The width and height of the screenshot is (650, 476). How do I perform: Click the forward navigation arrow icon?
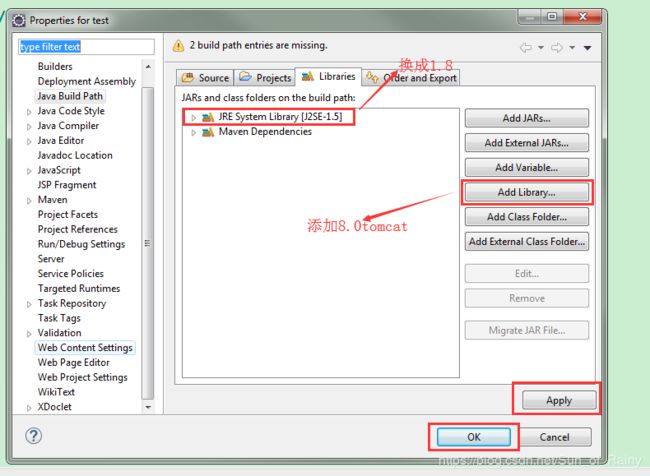click(x=557, y=47)
